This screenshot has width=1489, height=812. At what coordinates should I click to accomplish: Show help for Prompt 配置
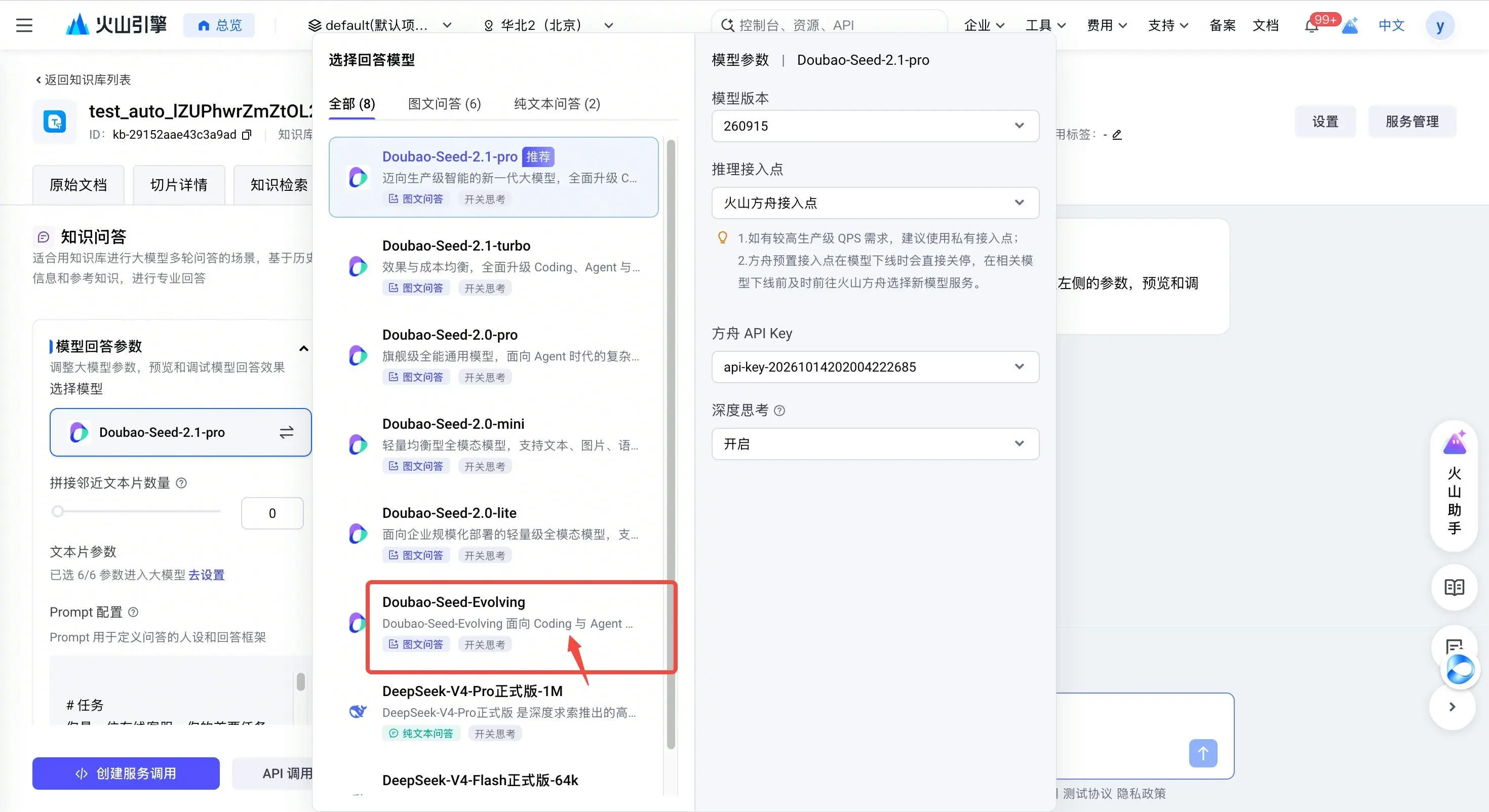(x=133, y=612)
